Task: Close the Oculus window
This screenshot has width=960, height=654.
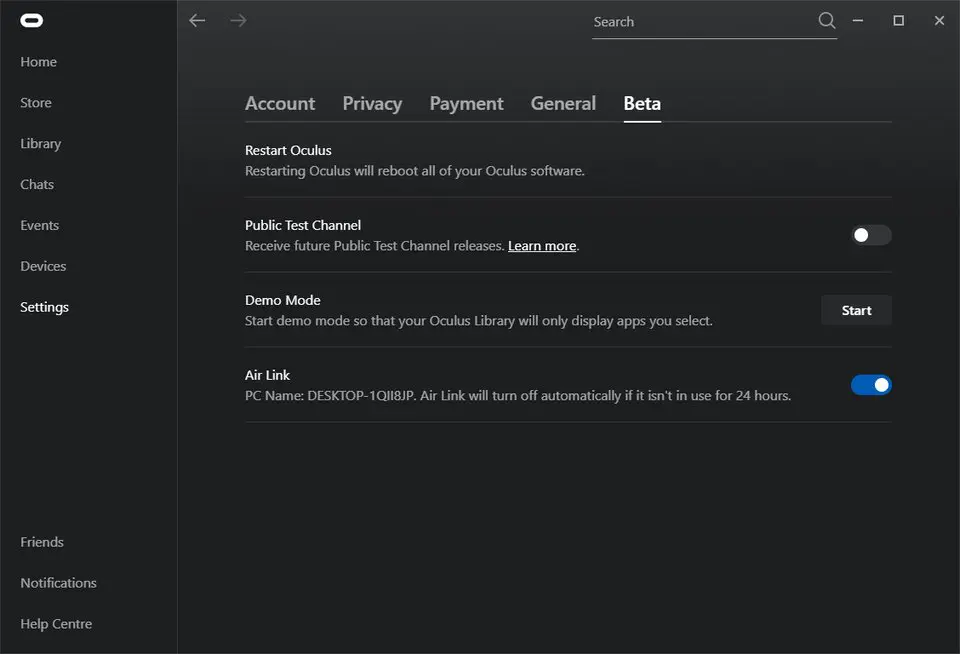Action: 939,21
